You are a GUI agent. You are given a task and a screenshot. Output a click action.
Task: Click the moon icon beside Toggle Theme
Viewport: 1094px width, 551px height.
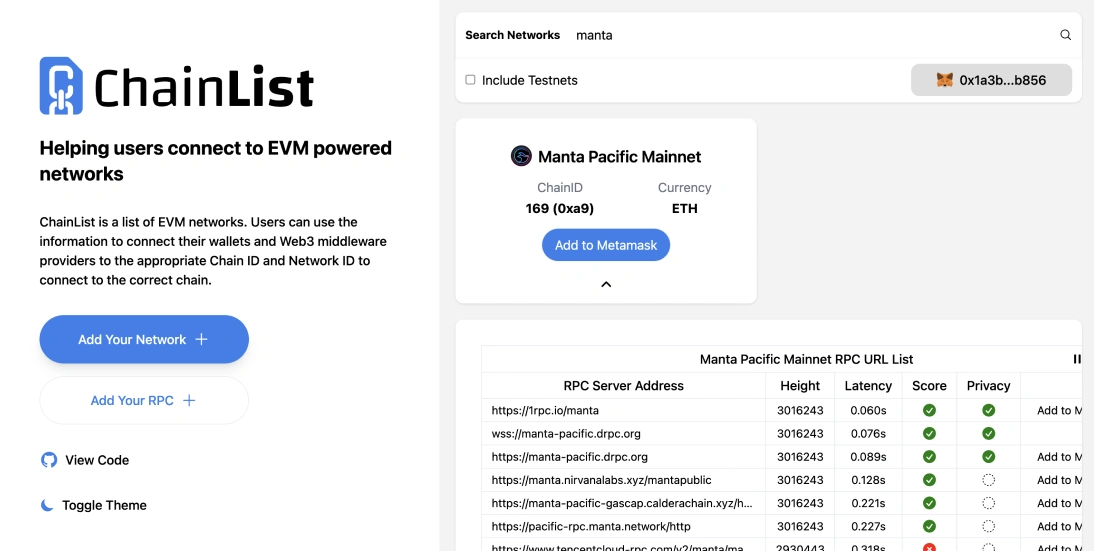[x=47, y=505]
